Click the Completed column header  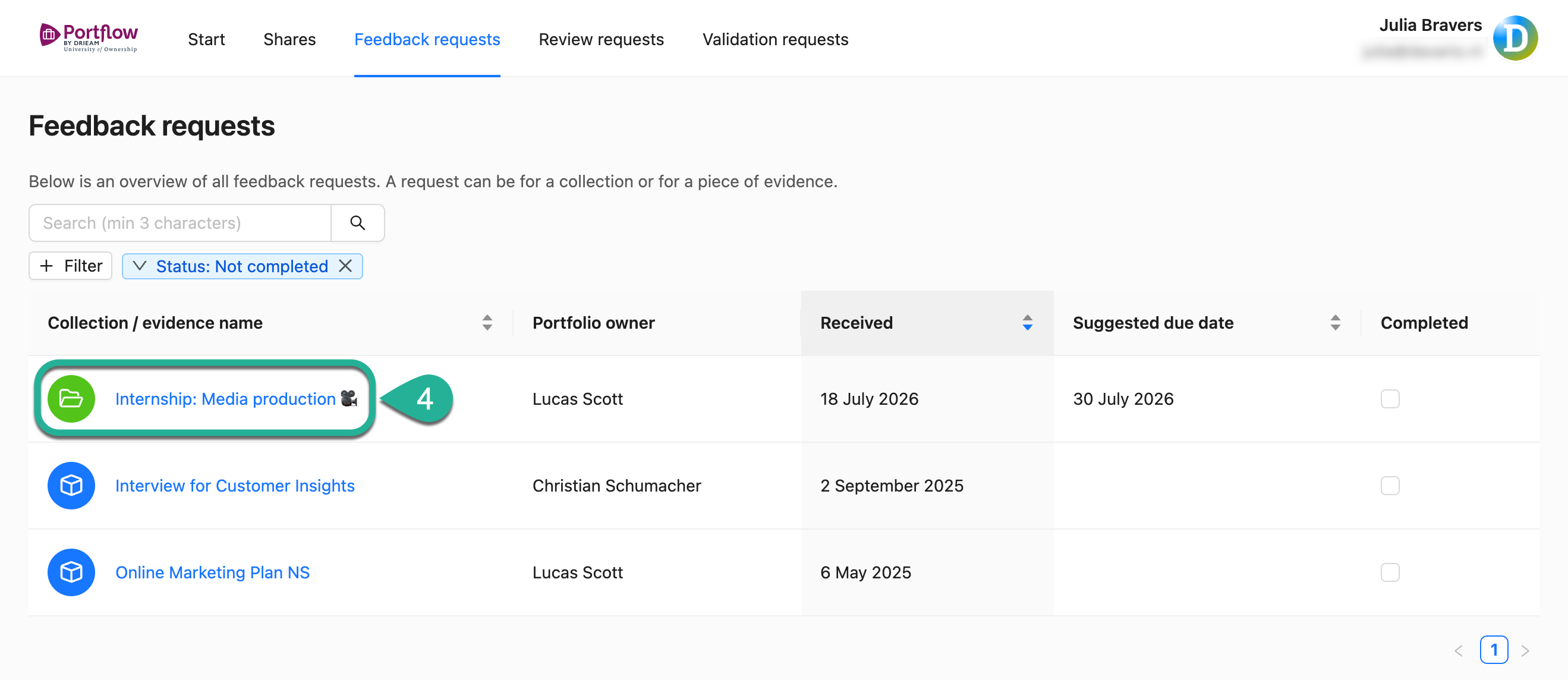tap(1424, 323)
